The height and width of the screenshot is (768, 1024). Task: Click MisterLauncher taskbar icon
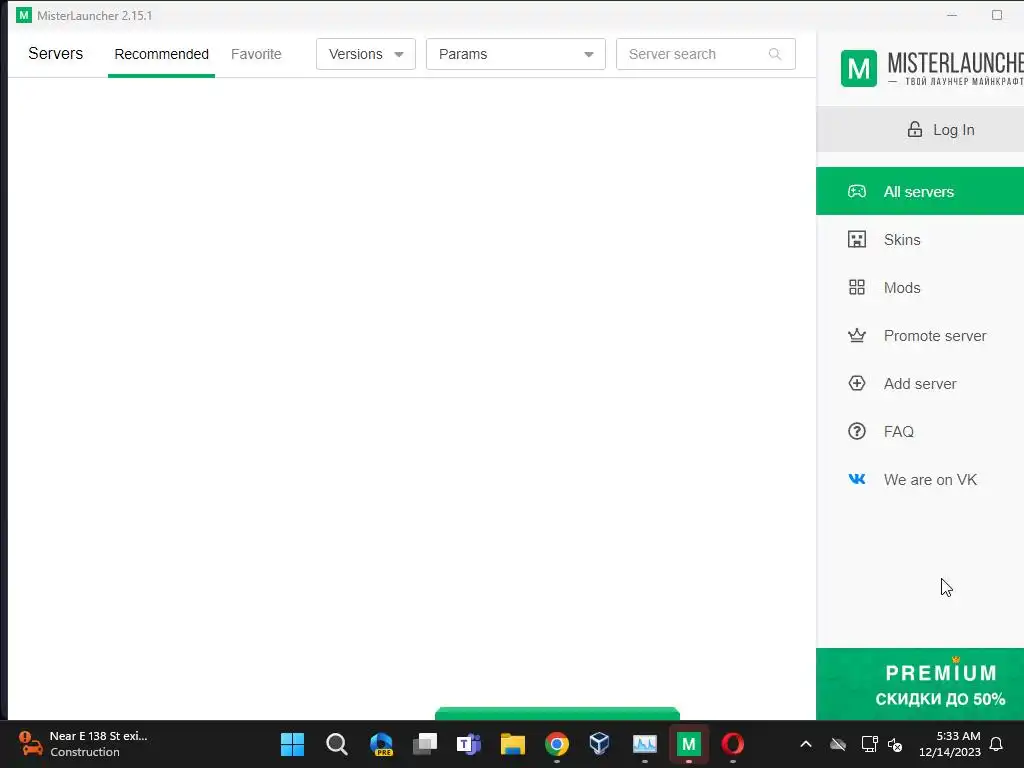point(689,744)
